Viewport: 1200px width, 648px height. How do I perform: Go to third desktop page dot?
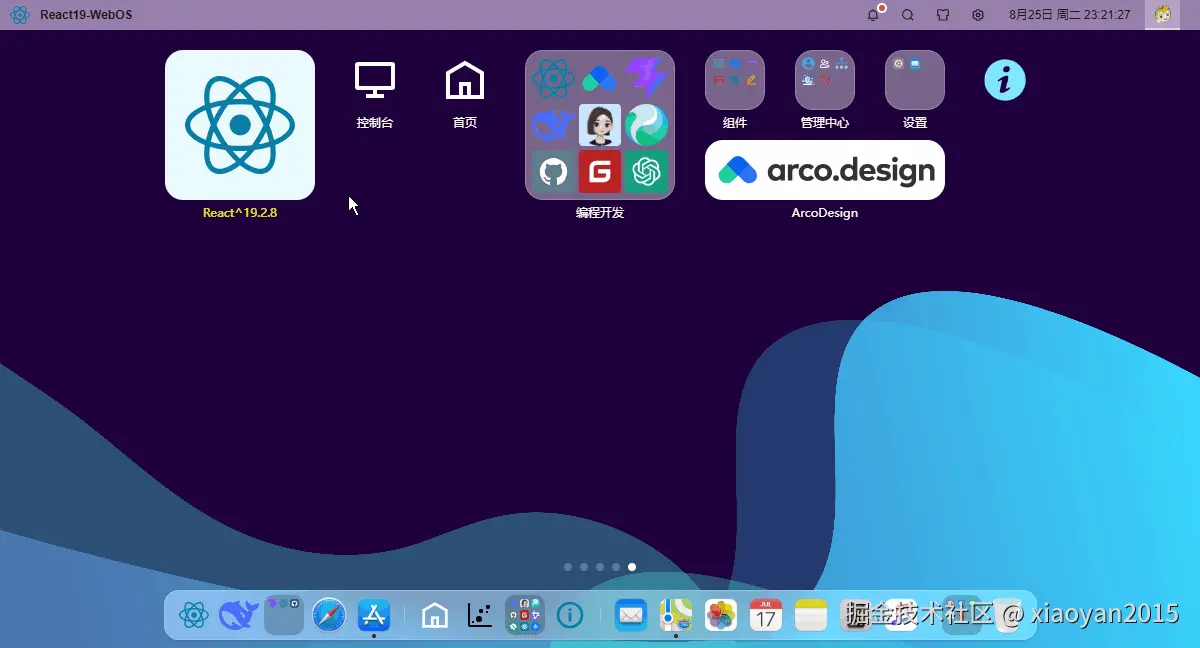[x=600, y=567]
